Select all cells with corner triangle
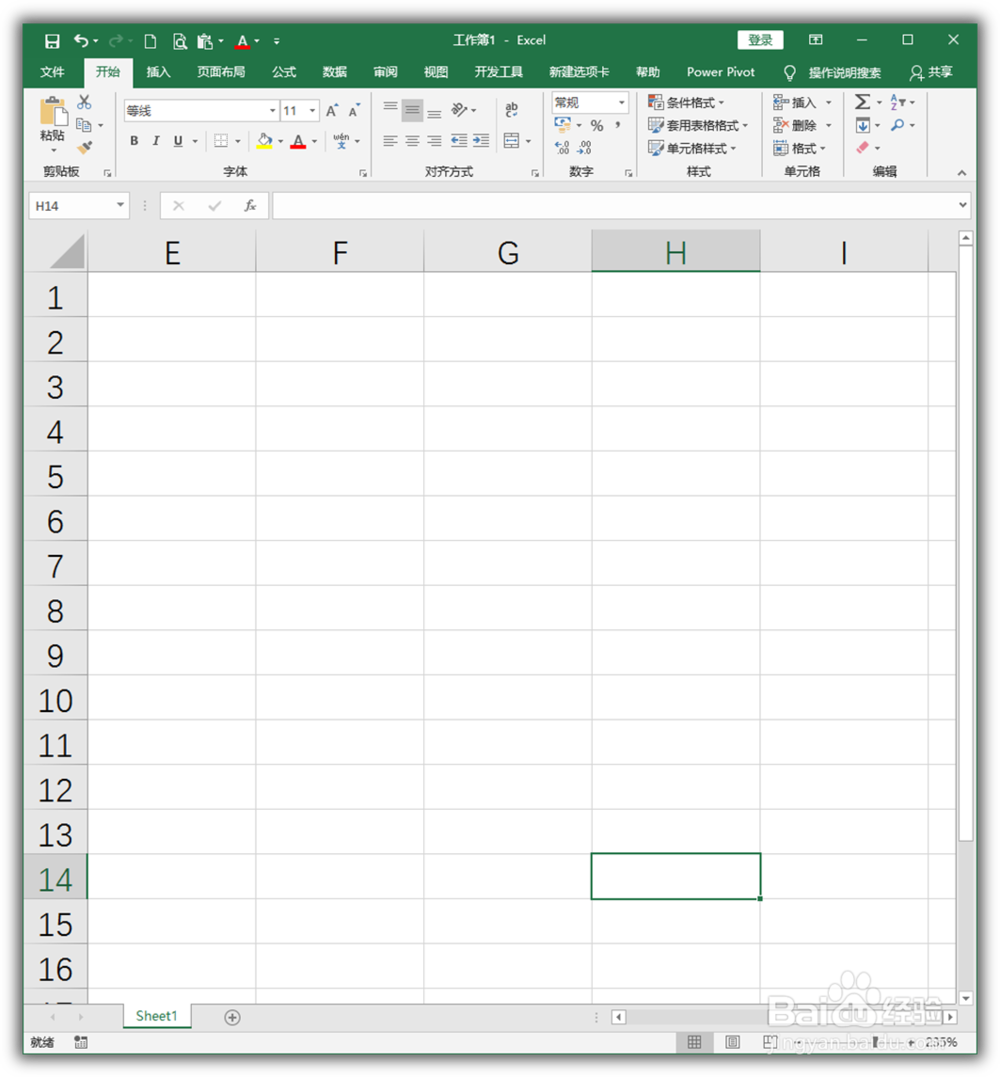Screen dimensions: 1000x1077 tap(67, 251)
